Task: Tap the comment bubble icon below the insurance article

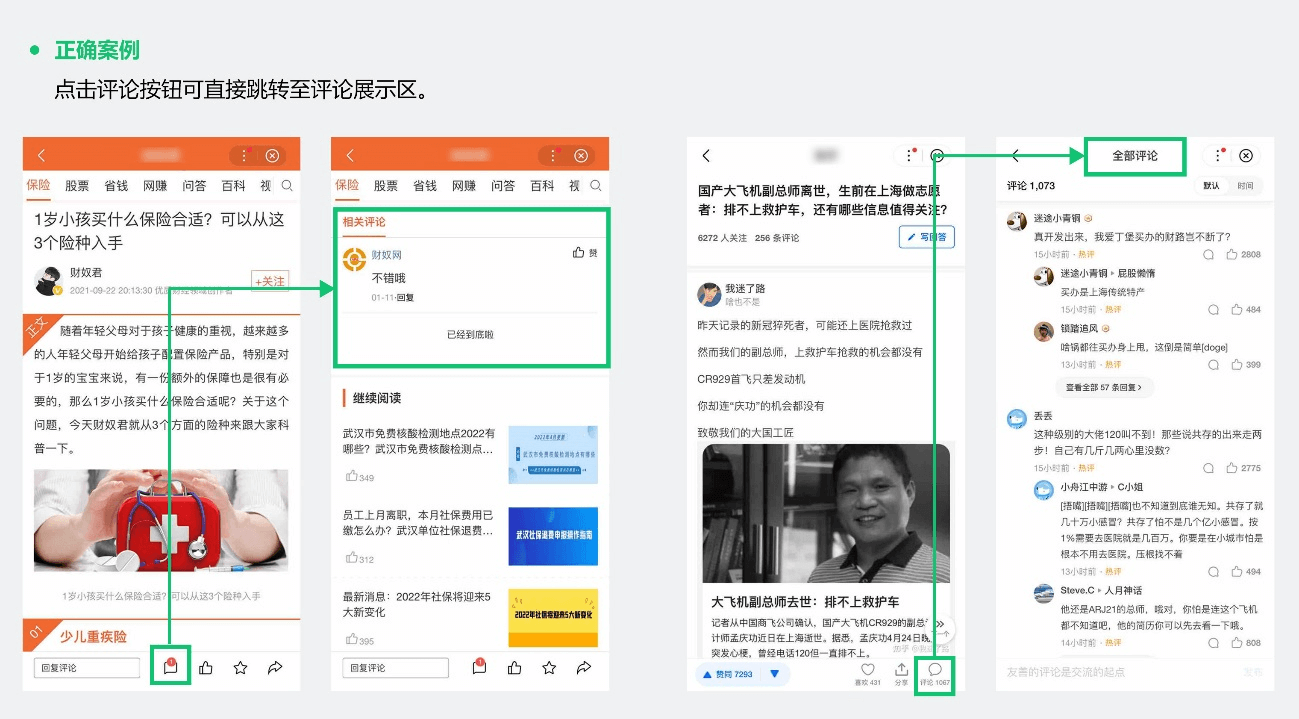Action: click(170, 667)
